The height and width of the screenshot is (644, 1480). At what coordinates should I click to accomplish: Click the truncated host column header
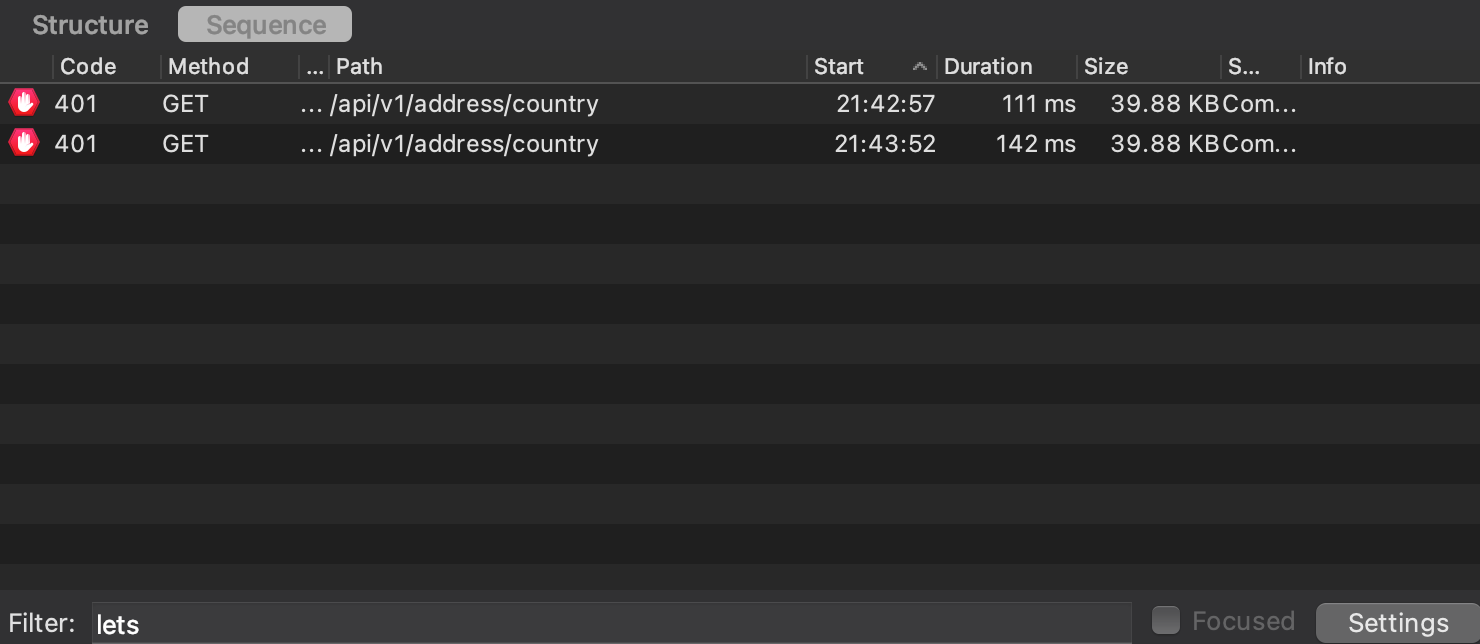314,67
